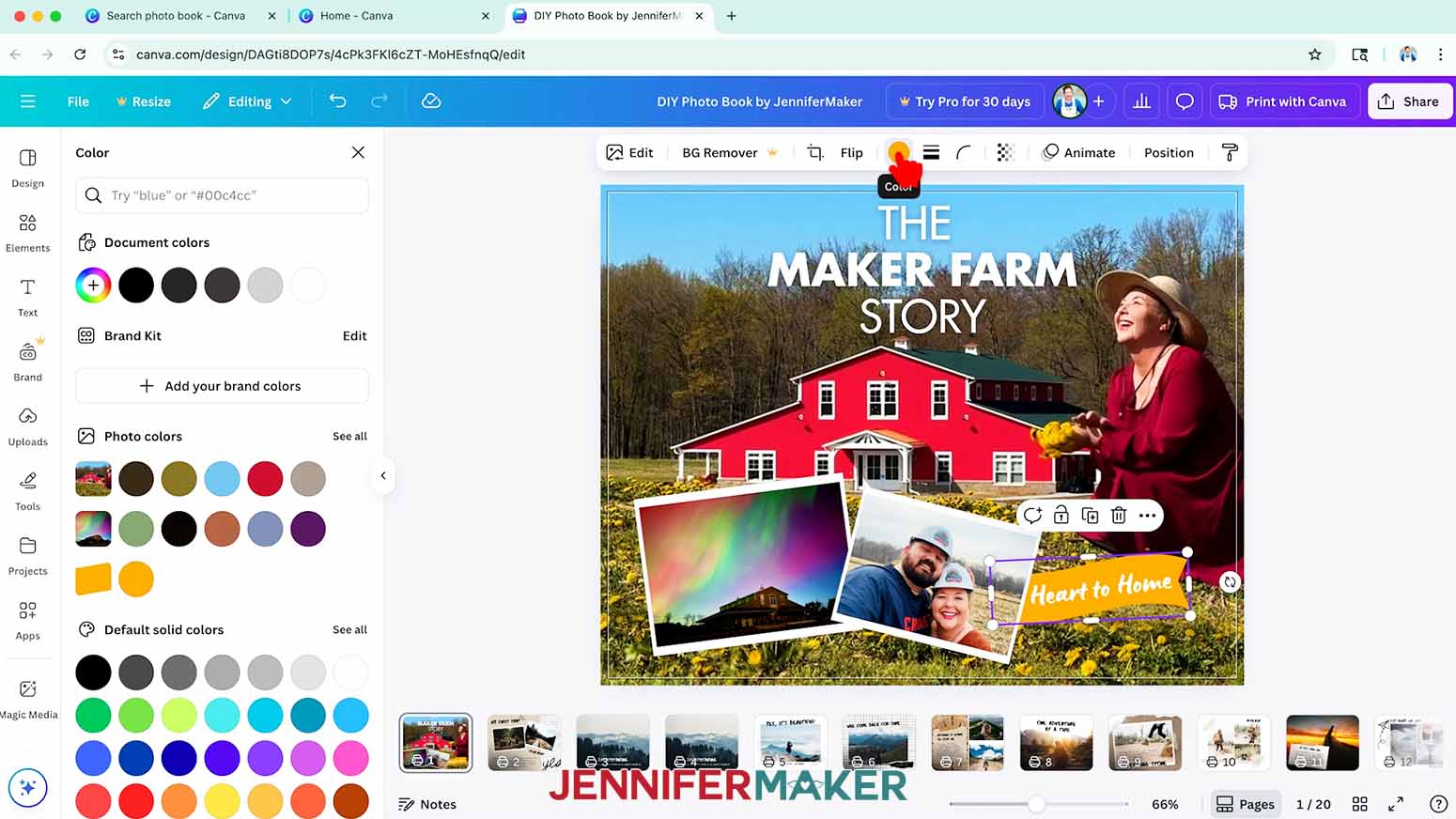Select the crop tool in toolbar
The image size is (1456, 819).
[814, 152]
